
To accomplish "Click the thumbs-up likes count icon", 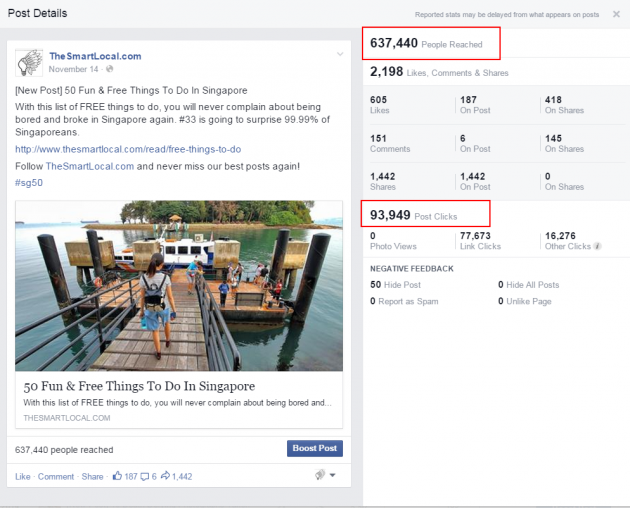I will coord(118,476).
